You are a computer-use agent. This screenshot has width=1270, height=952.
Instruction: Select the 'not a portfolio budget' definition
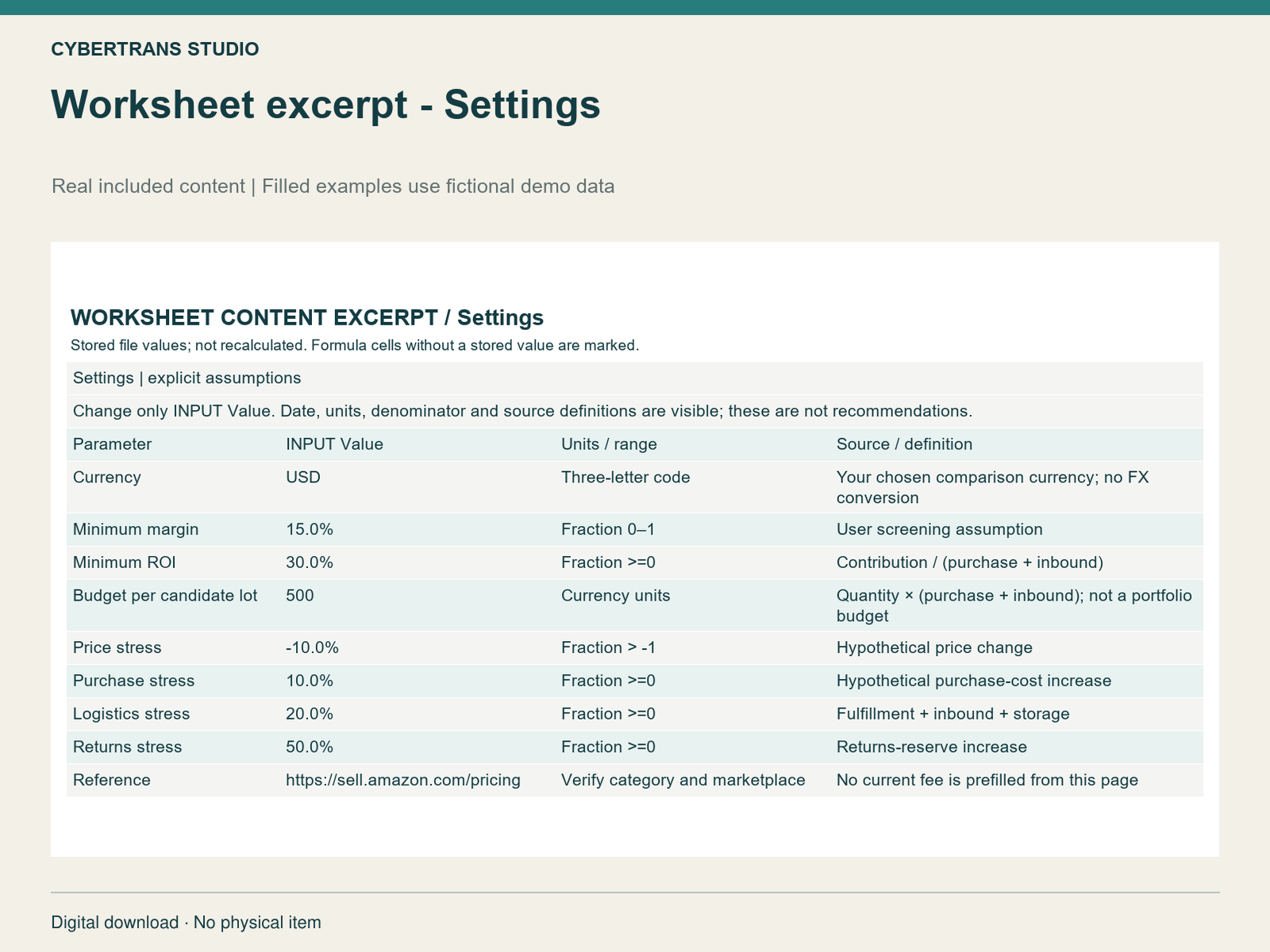pos(1014,606)
